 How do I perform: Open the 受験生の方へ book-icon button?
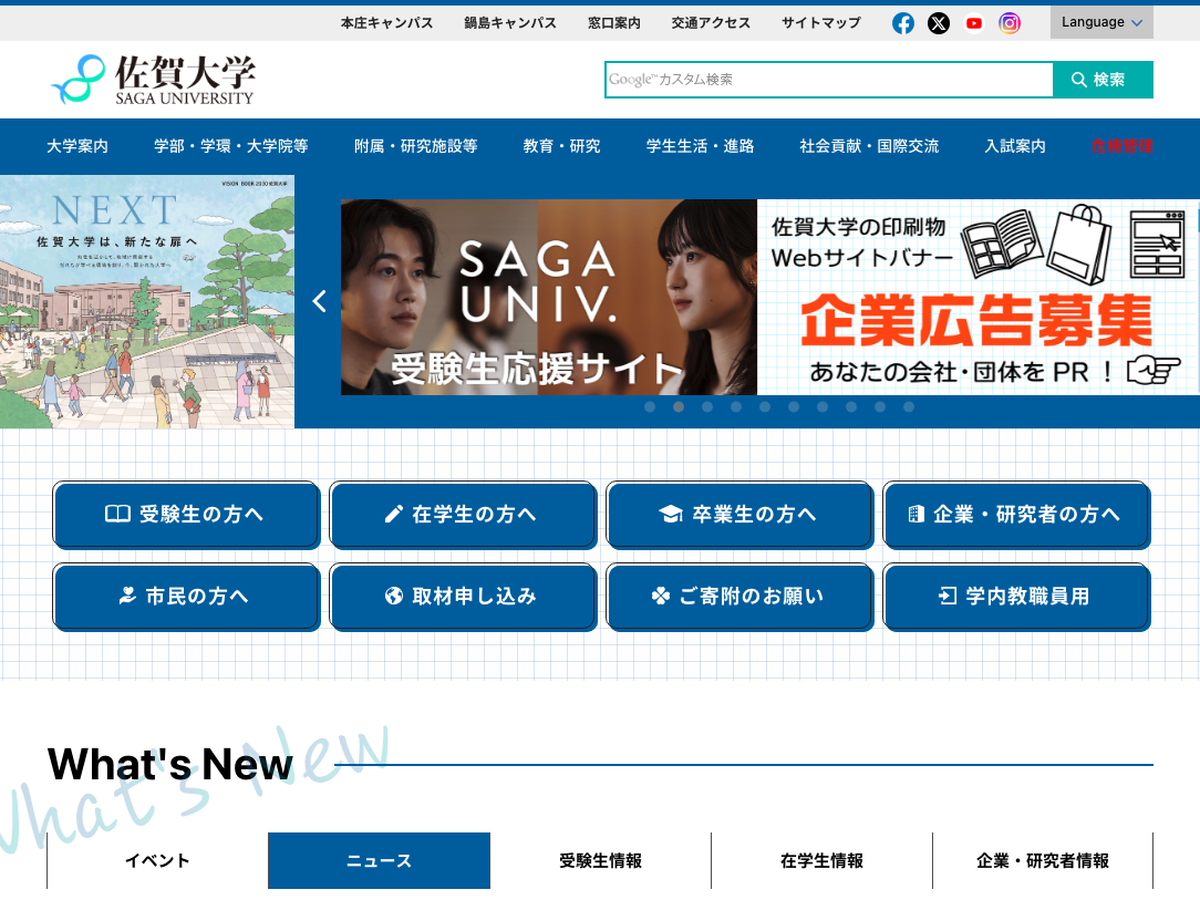click(x=186, y=514)
